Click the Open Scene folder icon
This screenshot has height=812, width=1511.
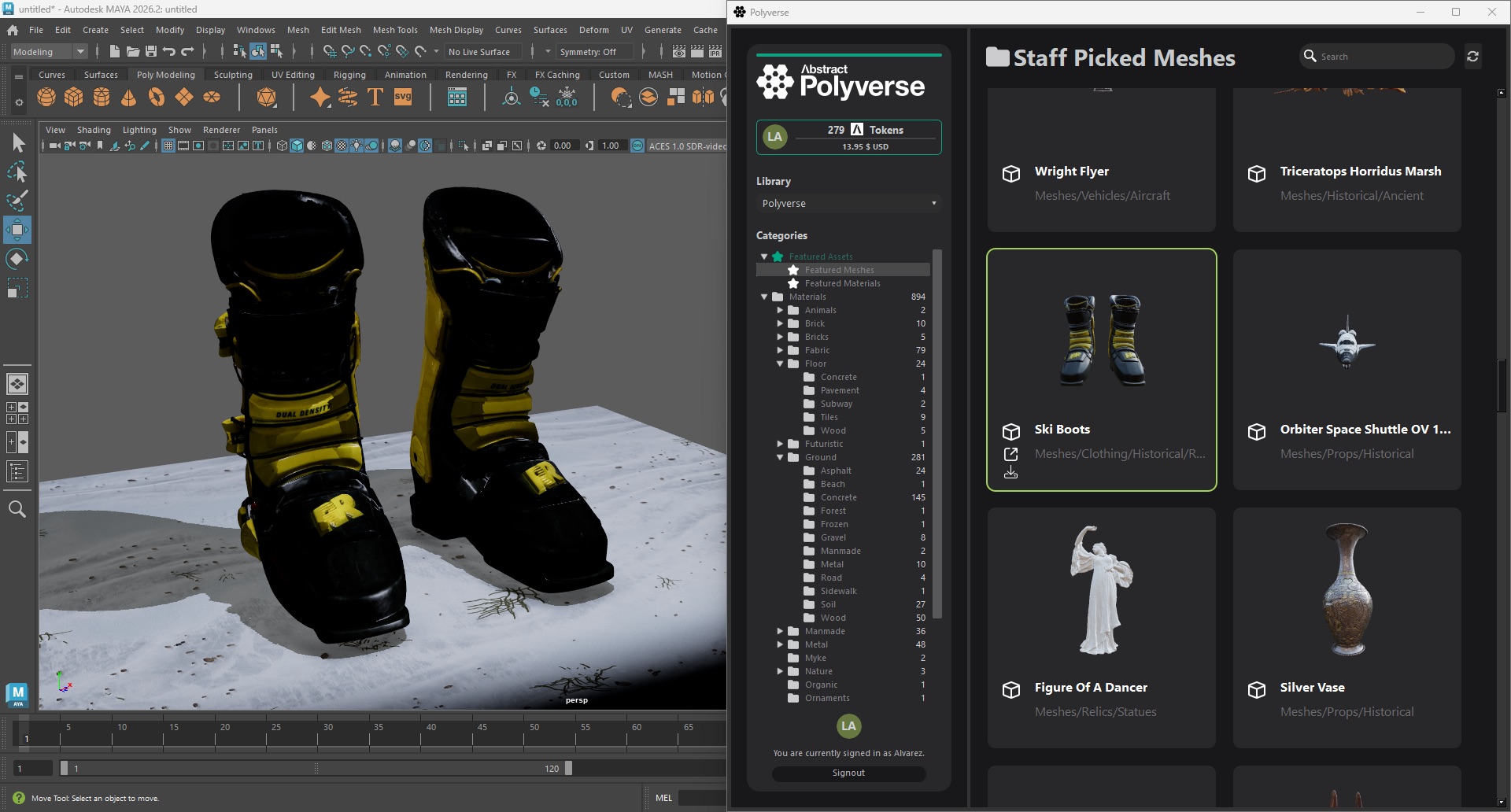click(x=133, y=52)
